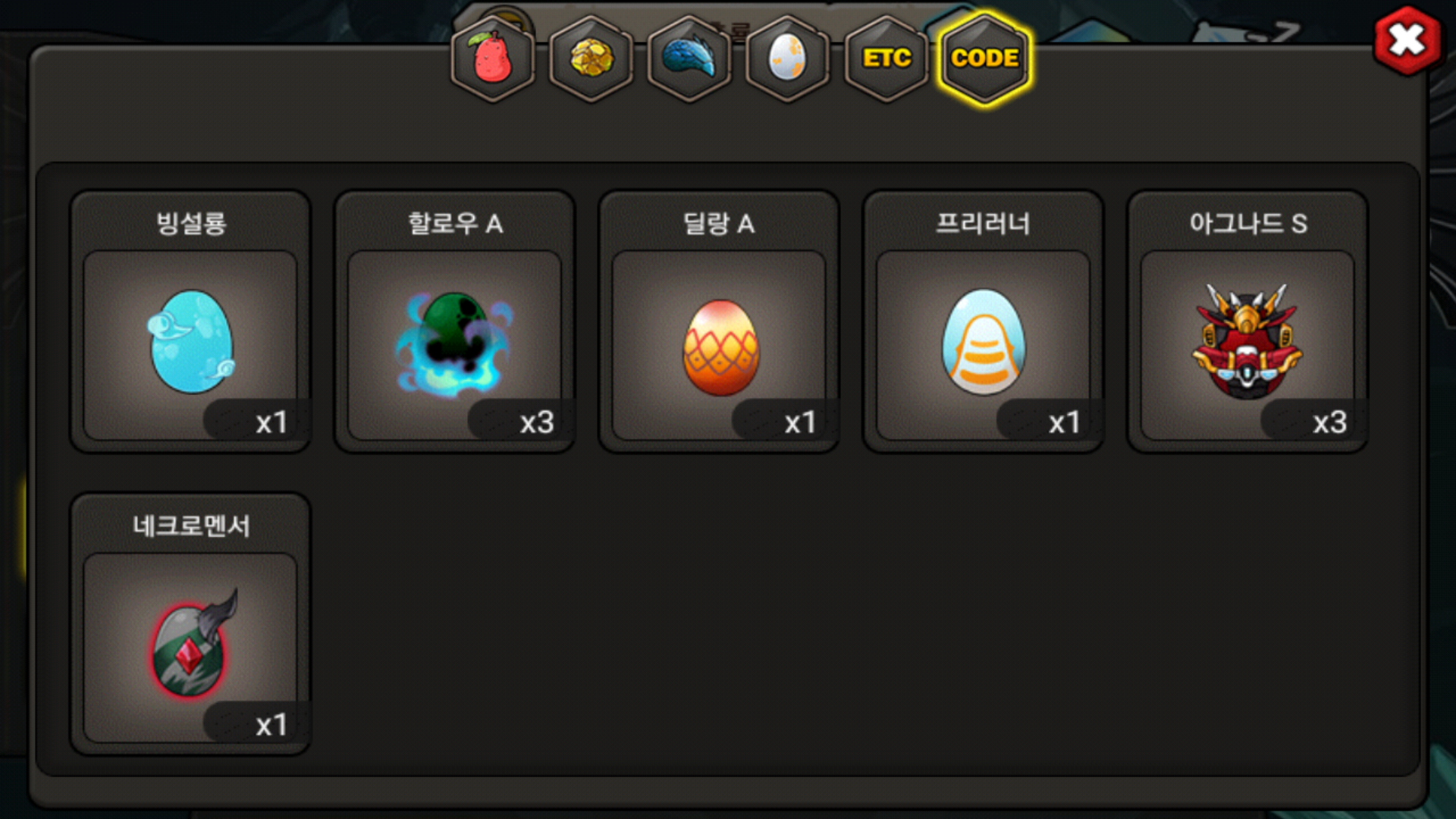Click the 빙설룡 item name label
Screen dimensions: 1456x819
click(191, 223)
